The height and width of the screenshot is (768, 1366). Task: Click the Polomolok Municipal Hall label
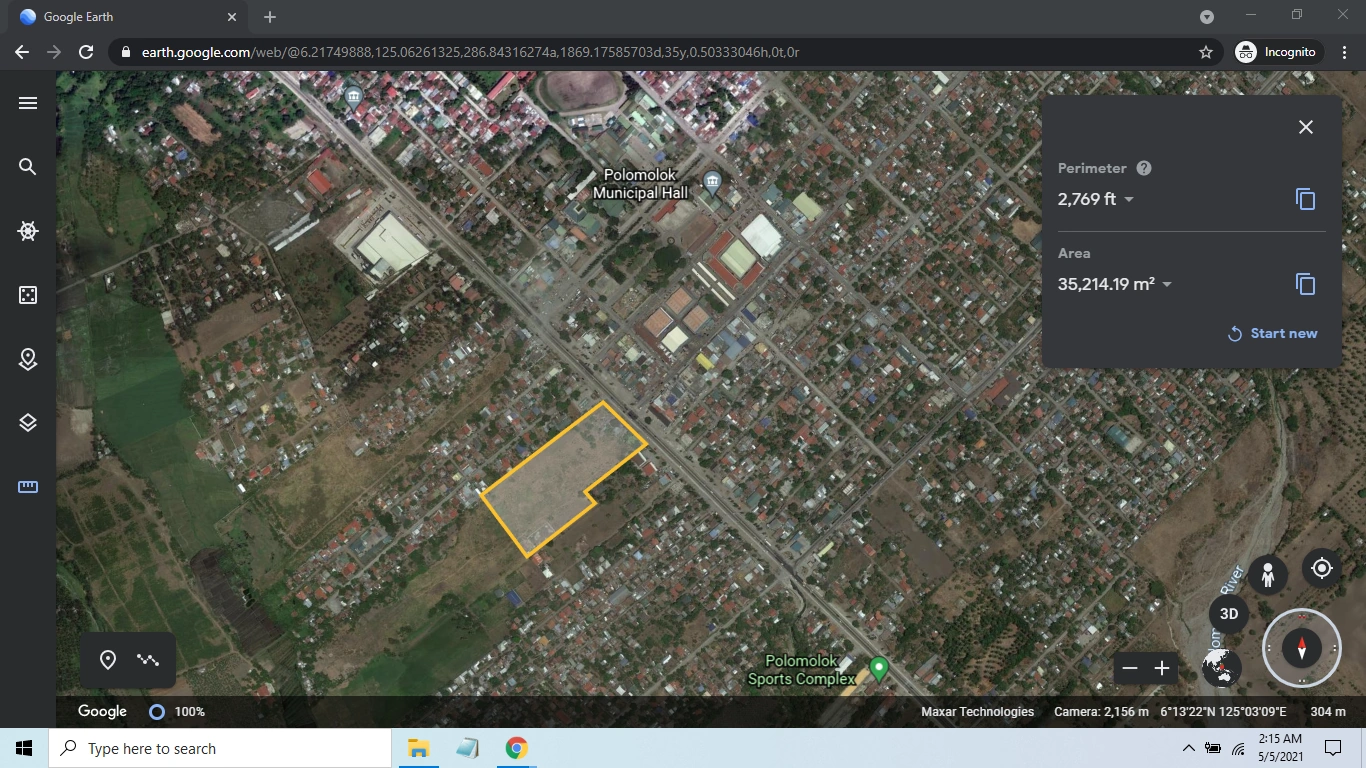point(640,184)
